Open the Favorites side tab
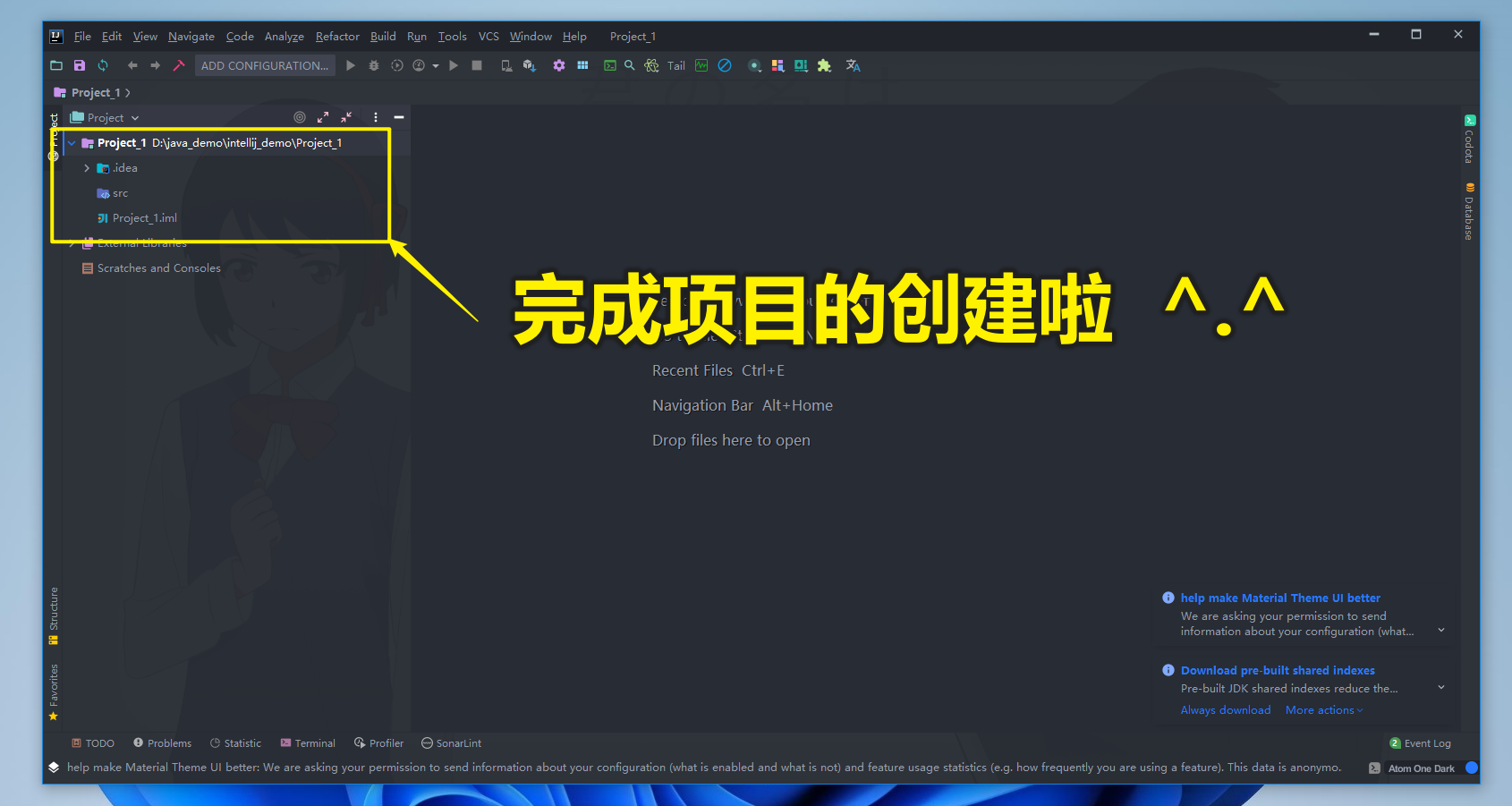The height and width of the screenshot is (806, 1512). pyautogui.click(x=54, y=692)
